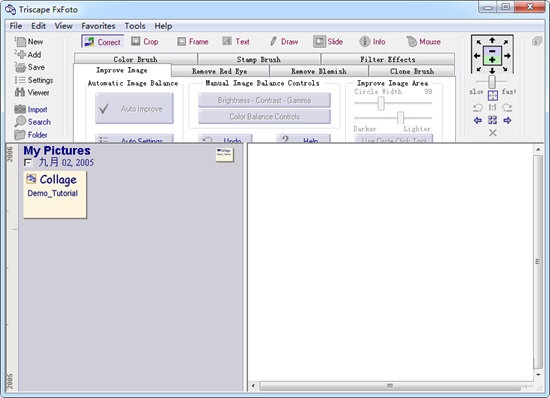Rotate image clockwise arrow icon
The width and height of the screenshot is (550, 398).
pos(507,107)
